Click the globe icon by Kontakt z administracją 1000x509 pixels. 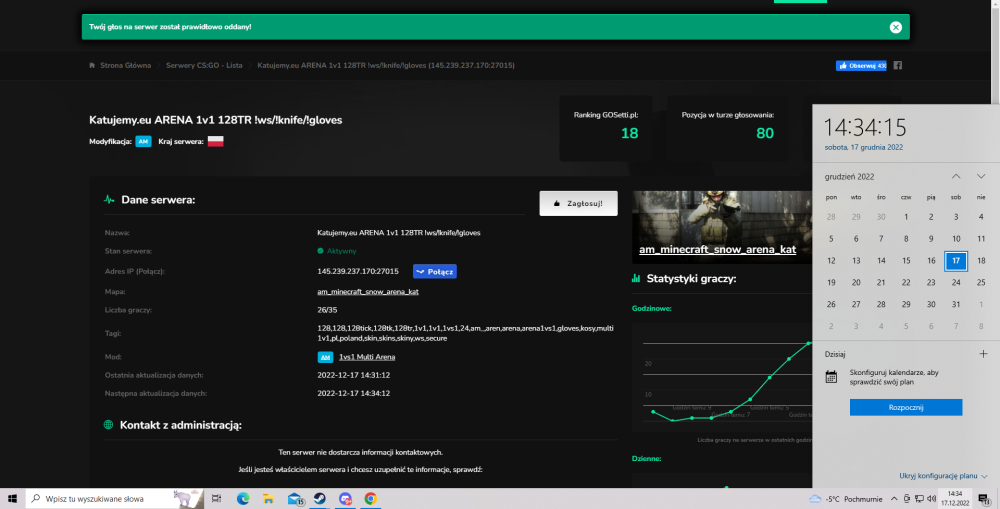[108, 425]
